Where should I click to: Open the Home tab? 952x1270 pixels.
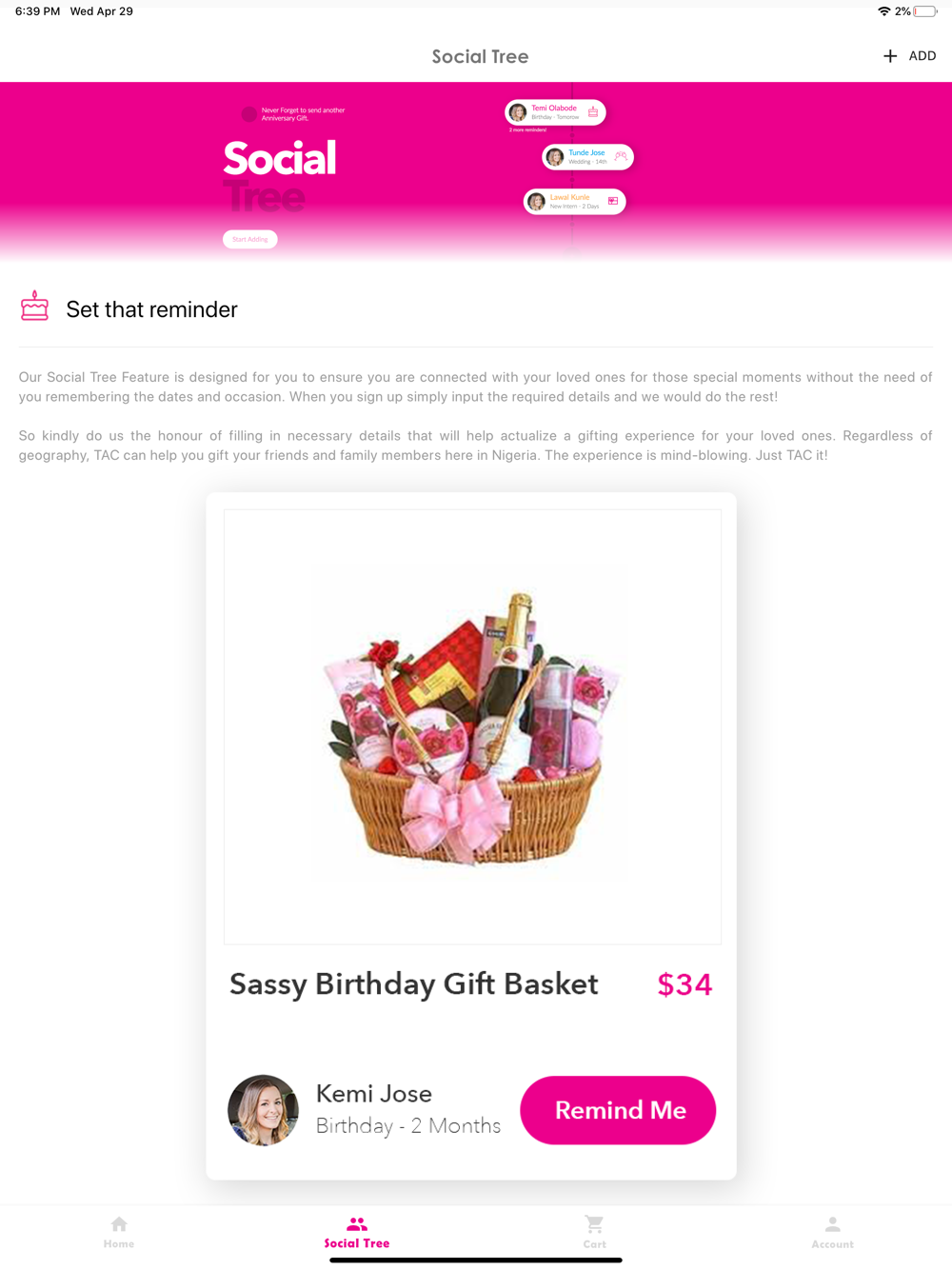[x=119, y=1232]
